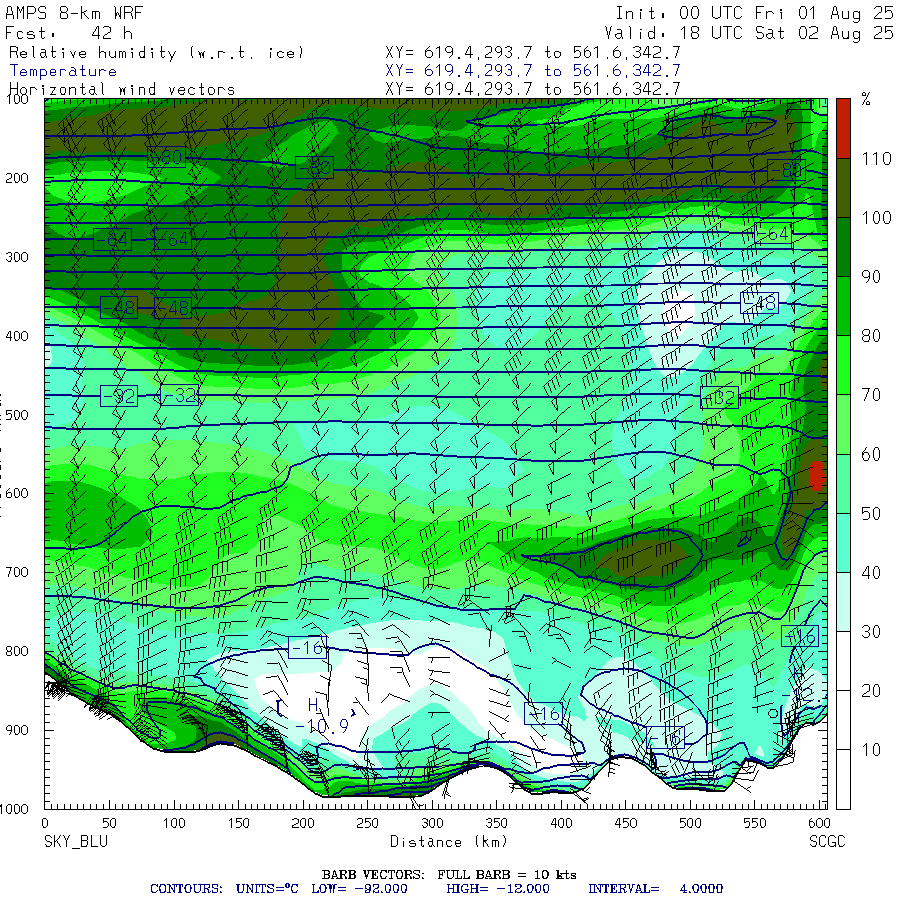Click the 'H -10.9' temperature maximum label

coord(322,716)
